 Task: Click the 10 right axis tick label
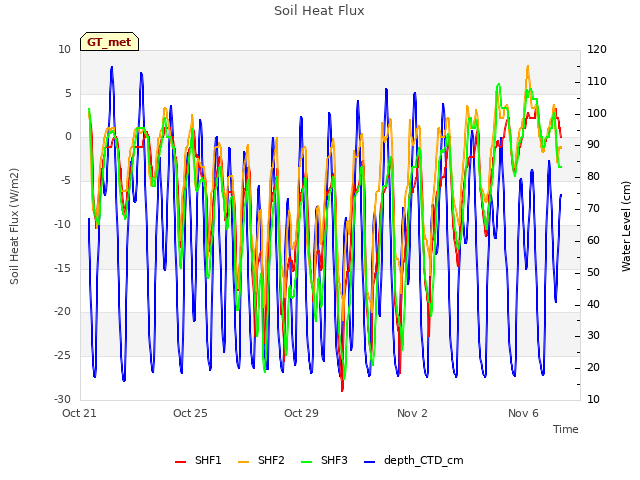tap(593, 399)
